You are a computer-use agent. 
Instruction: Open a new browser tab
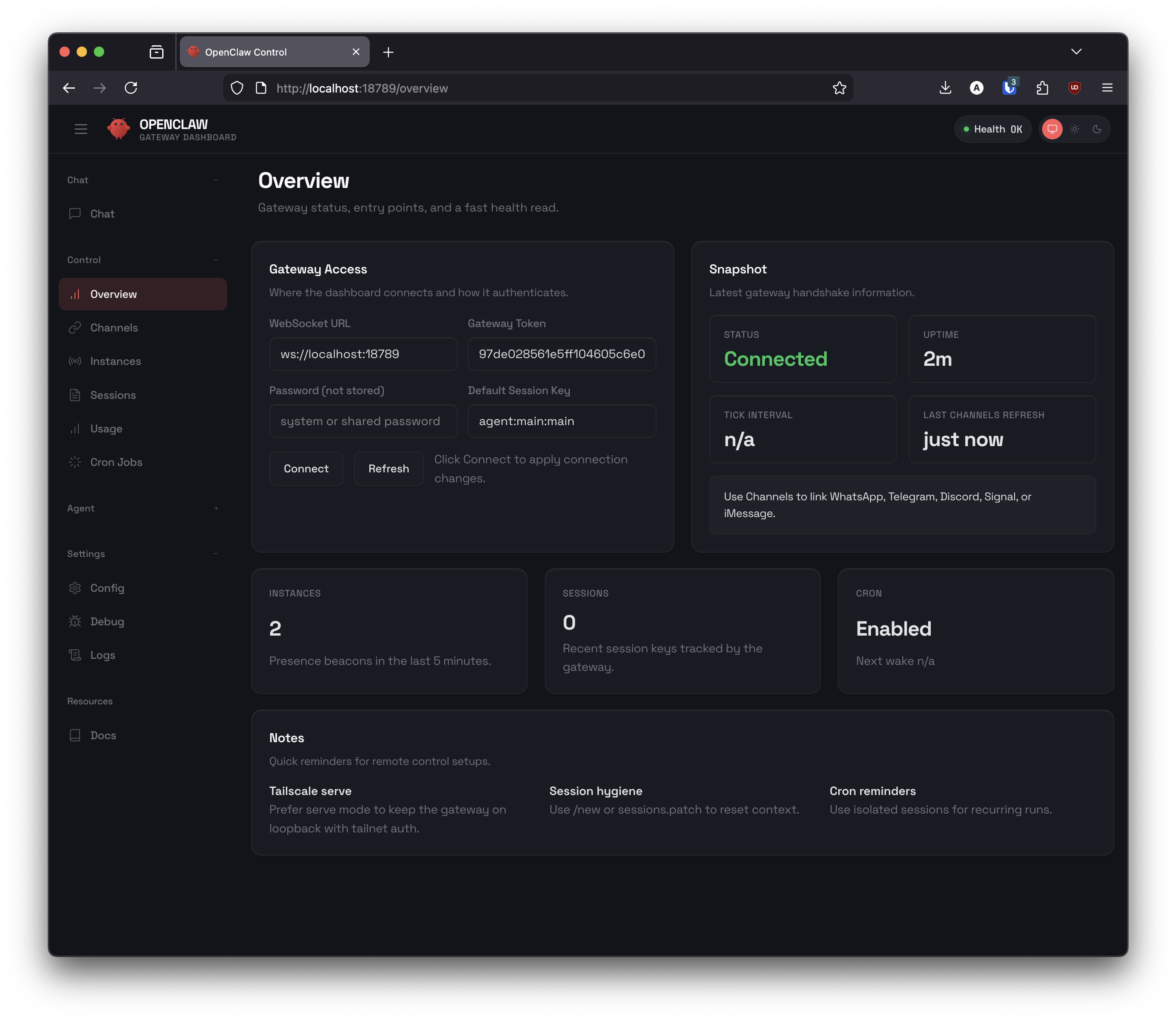(388, 52)
